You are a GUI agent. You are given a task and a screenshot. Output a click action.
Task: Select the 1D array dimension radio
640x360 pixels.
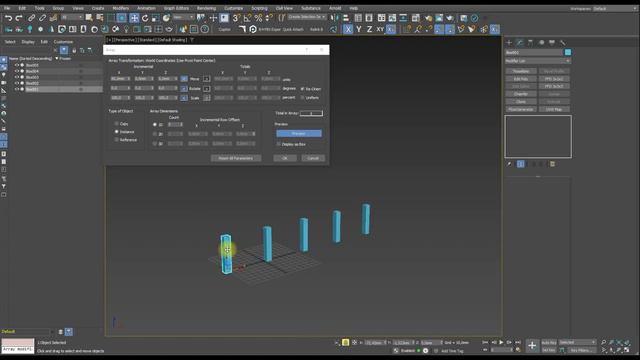[155, 124]
